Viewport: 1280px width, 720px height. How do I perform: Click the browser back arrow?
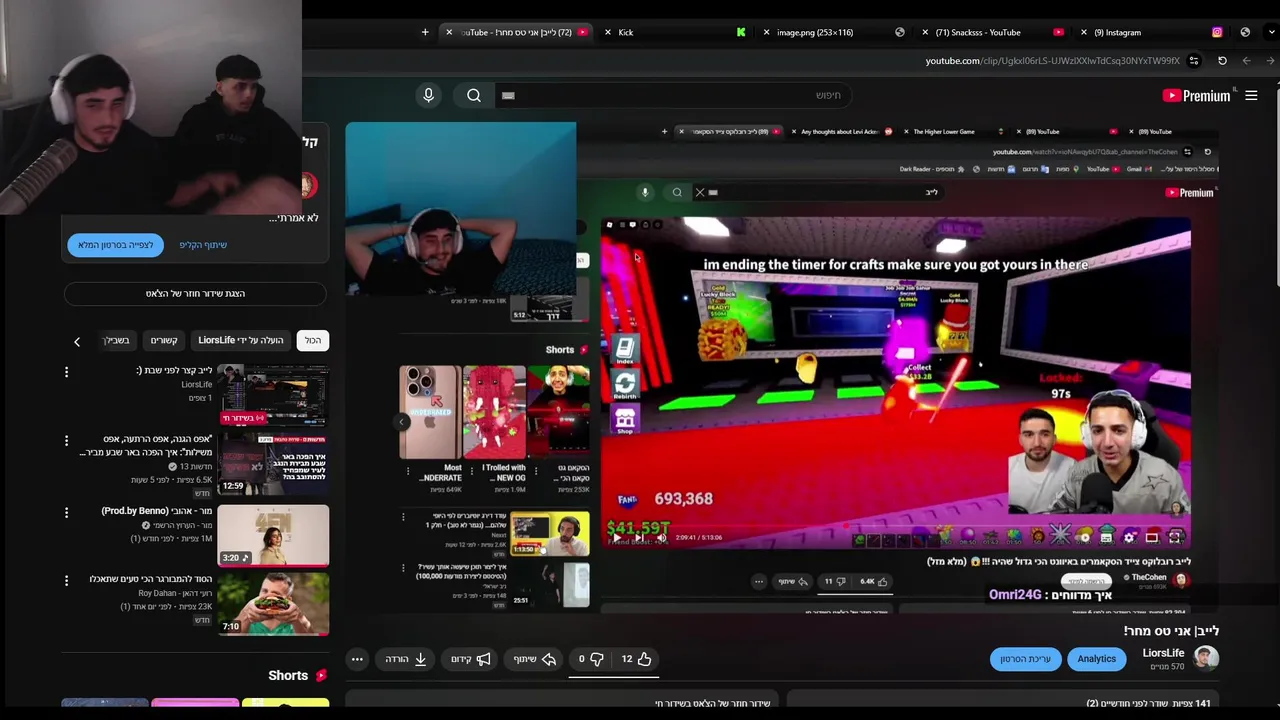coord(1246,61)
